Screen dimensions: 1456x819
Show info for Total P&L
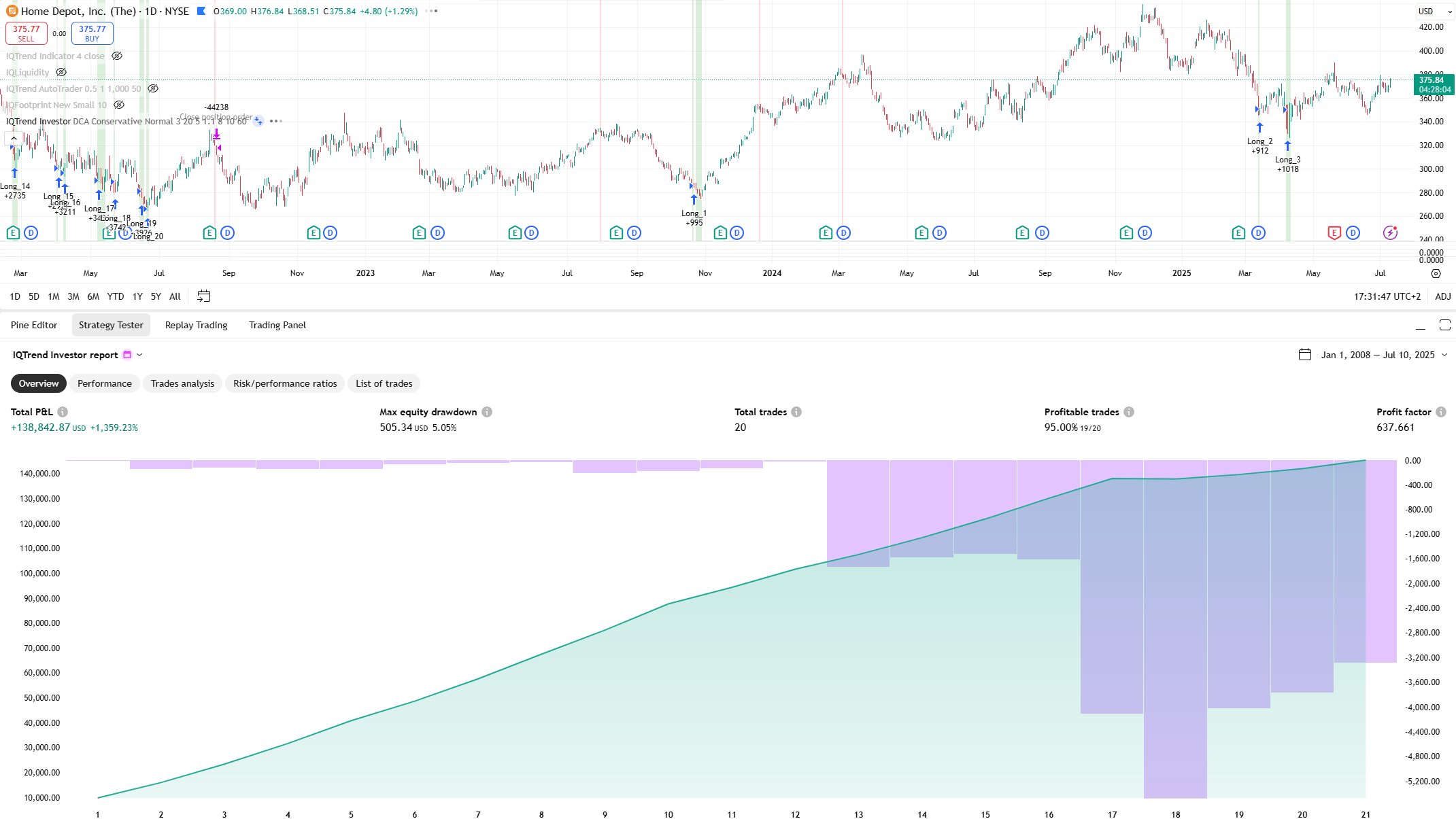[x=63, y=412]
